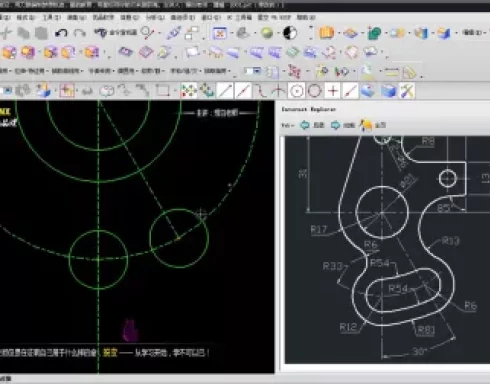
Task: Click the browser Home button with house icon
Action: (x=373, y=125)
